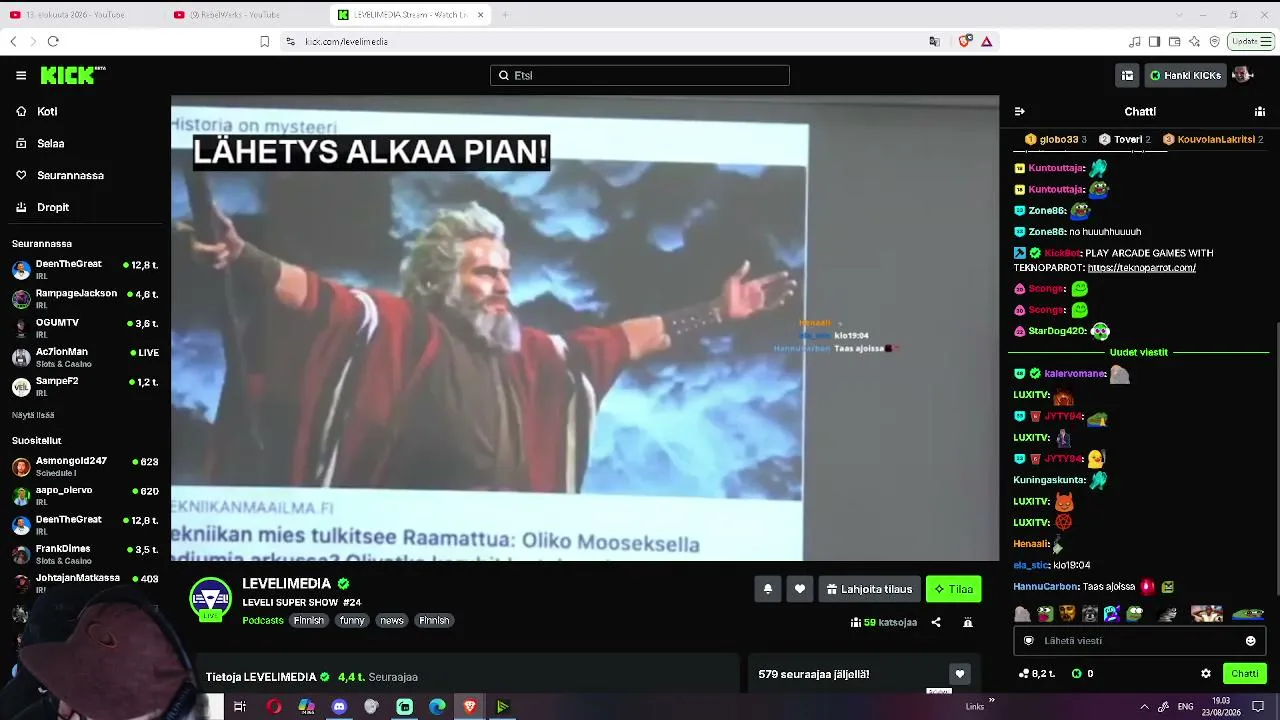Open Brave Leo AI icon

(x=1194, y=41)
